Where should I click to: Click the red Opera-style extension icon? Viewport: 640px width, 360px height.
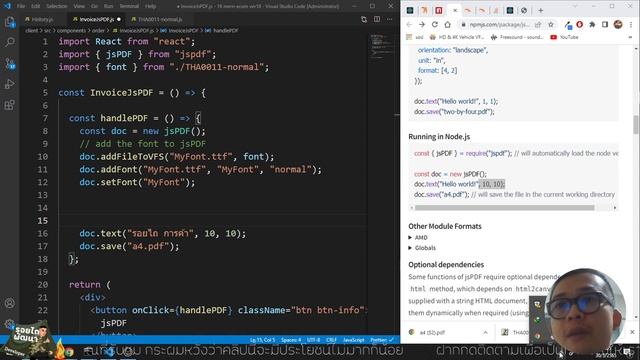pos(580,24)
